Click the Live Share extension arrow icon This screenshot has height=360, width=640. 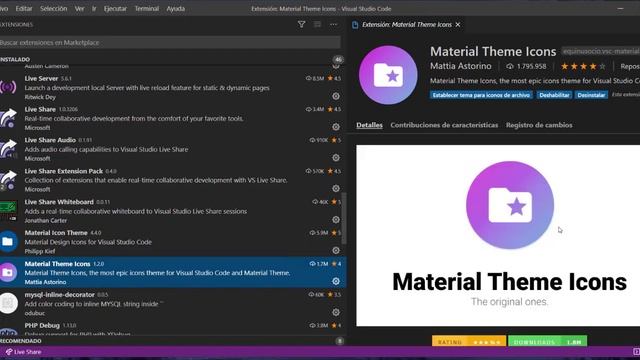8,118
